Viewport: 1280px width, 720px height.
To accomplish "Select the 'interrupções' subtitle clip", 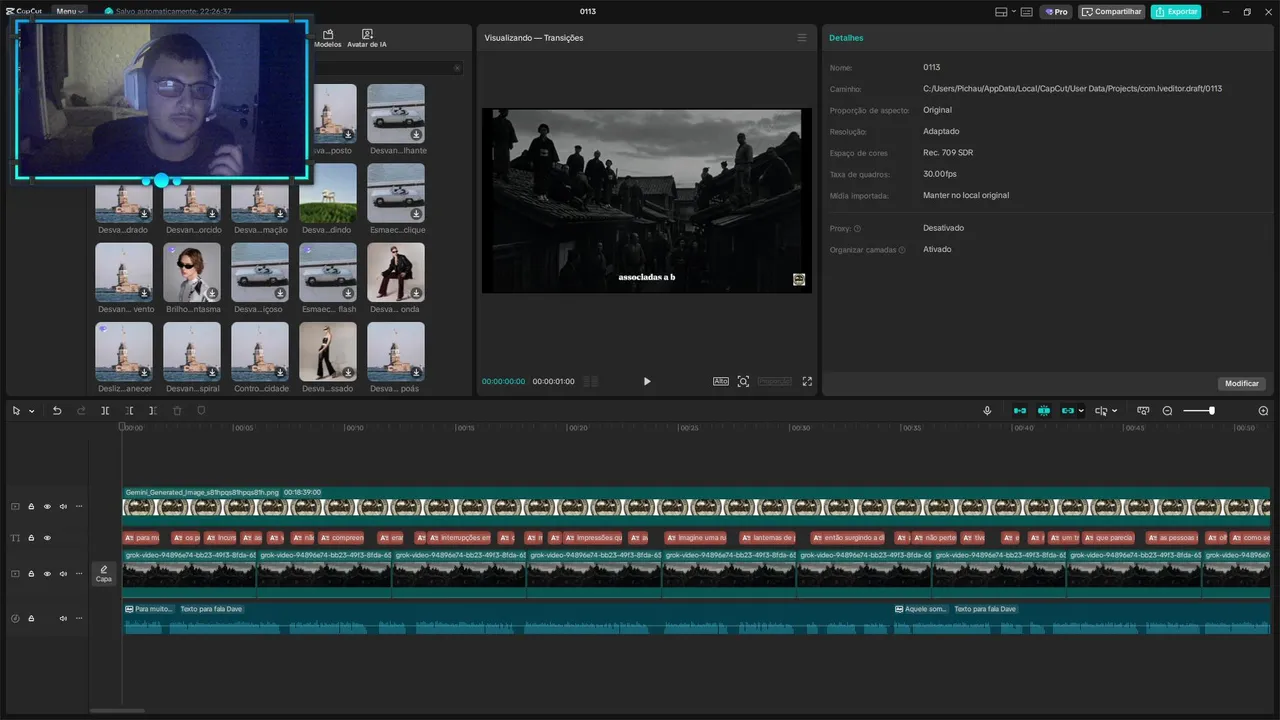I will tap(460, 538).
